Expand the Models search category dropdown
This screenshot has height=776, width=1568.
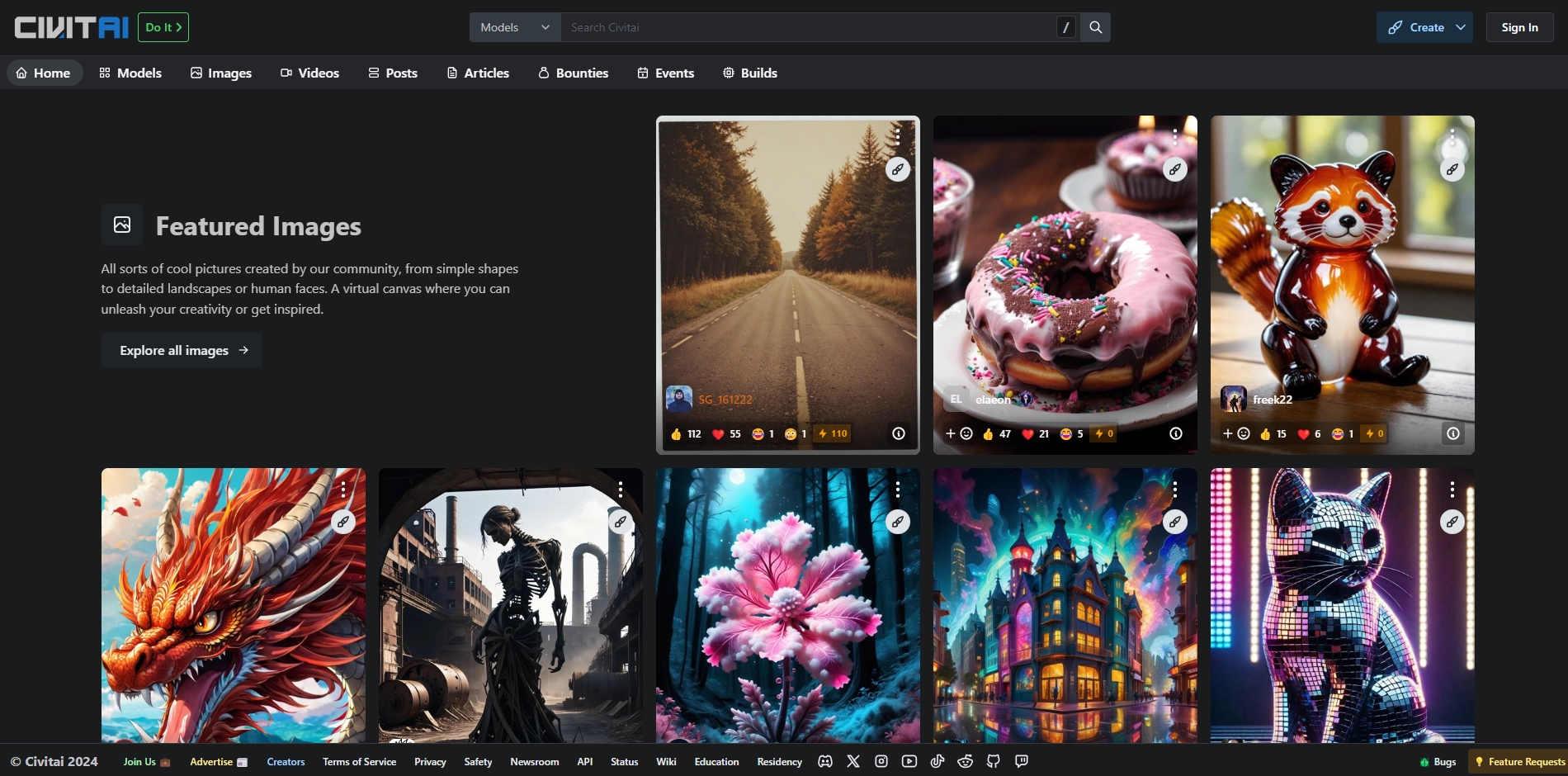pos(515,27)
